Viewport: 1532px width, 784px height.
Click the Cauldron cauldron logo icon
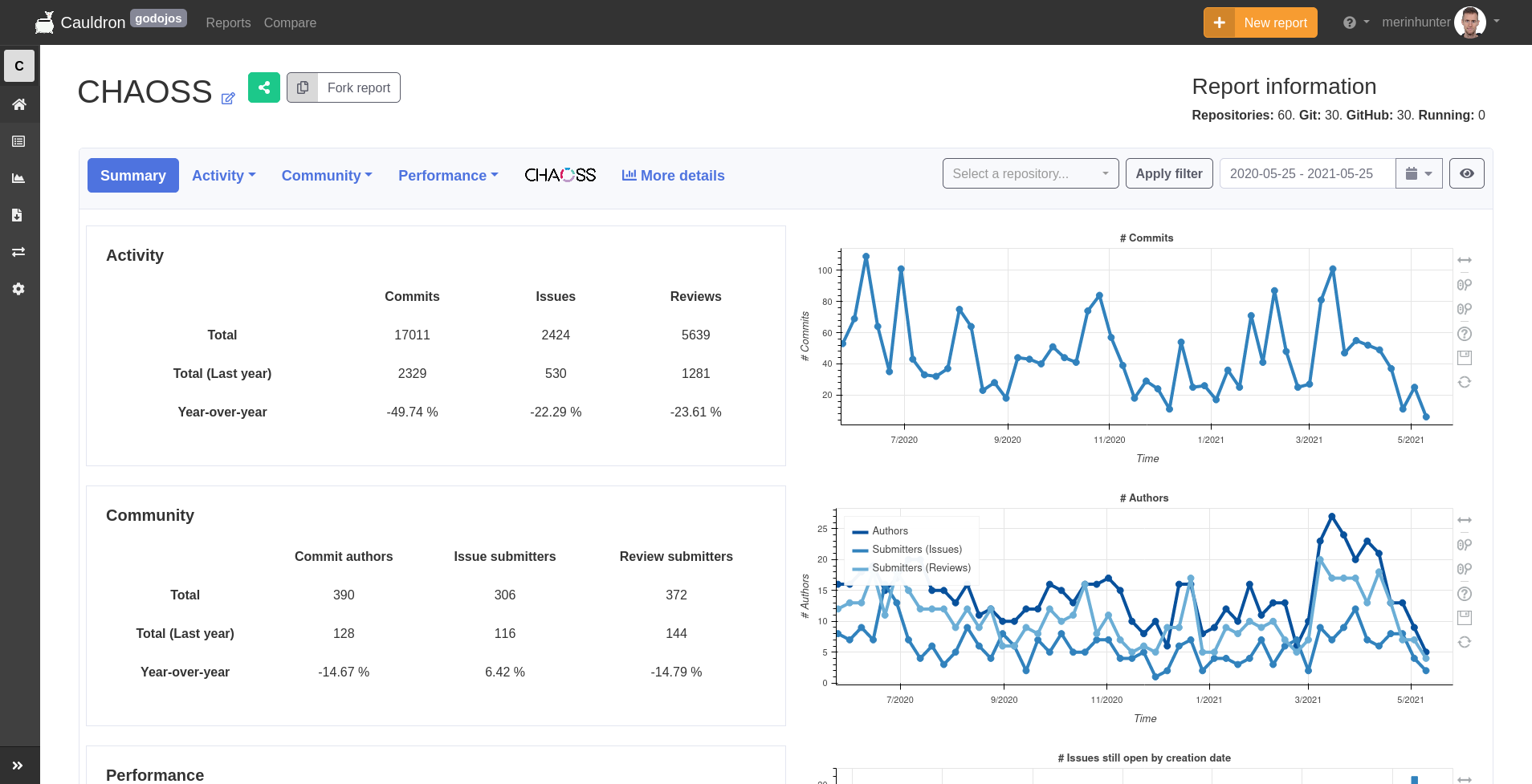(45, 22)
